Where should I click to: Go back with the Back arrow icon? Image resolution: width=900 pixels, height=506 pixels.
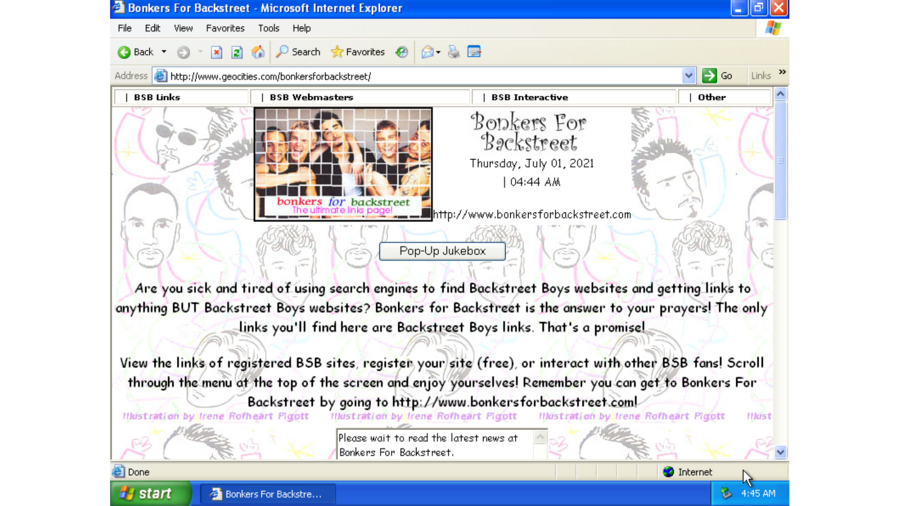click(124, 52)
